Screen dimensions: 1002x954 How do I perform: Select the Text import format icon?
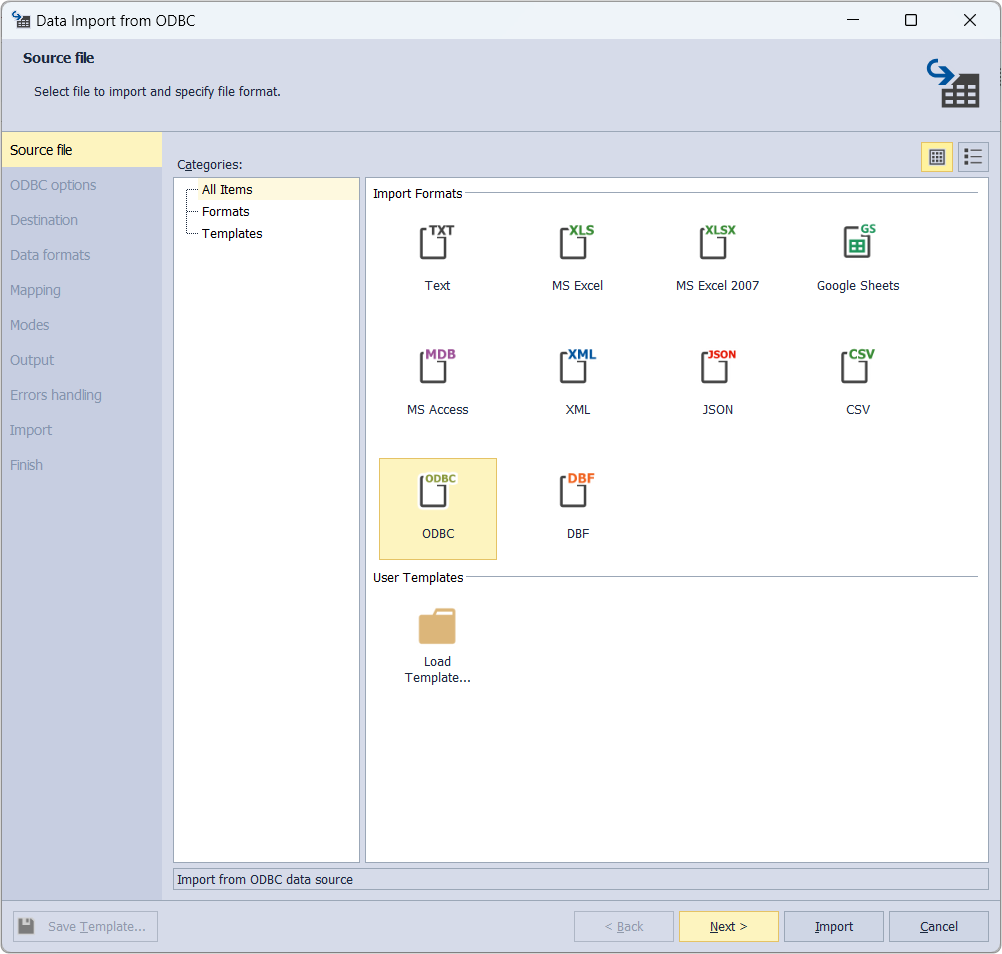point(437,255)
